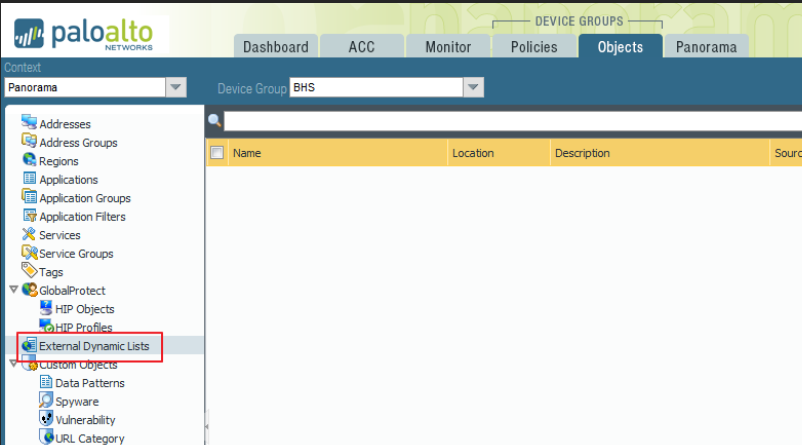This screenshot has width=802, height=445.
Task: Click the Vulnerability icon
Action: (x=46, y=418)
